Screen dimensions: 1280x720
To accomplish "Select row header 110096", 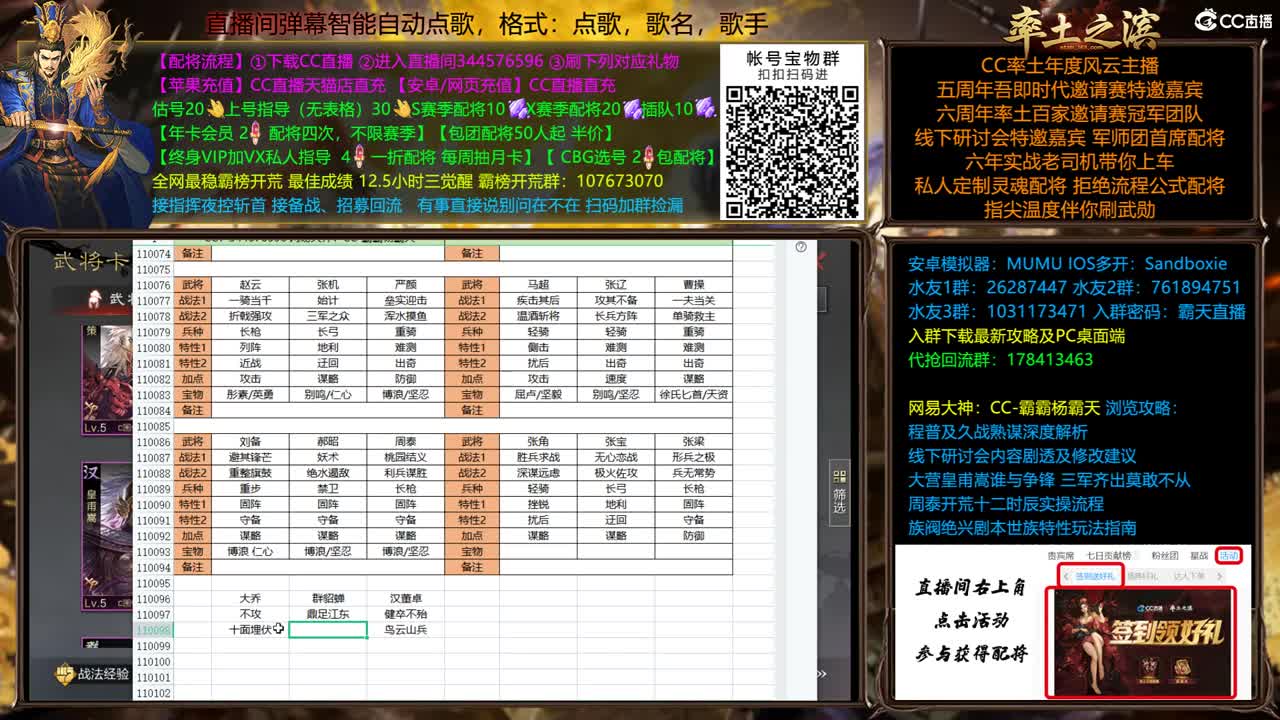I will pos(153,599).
